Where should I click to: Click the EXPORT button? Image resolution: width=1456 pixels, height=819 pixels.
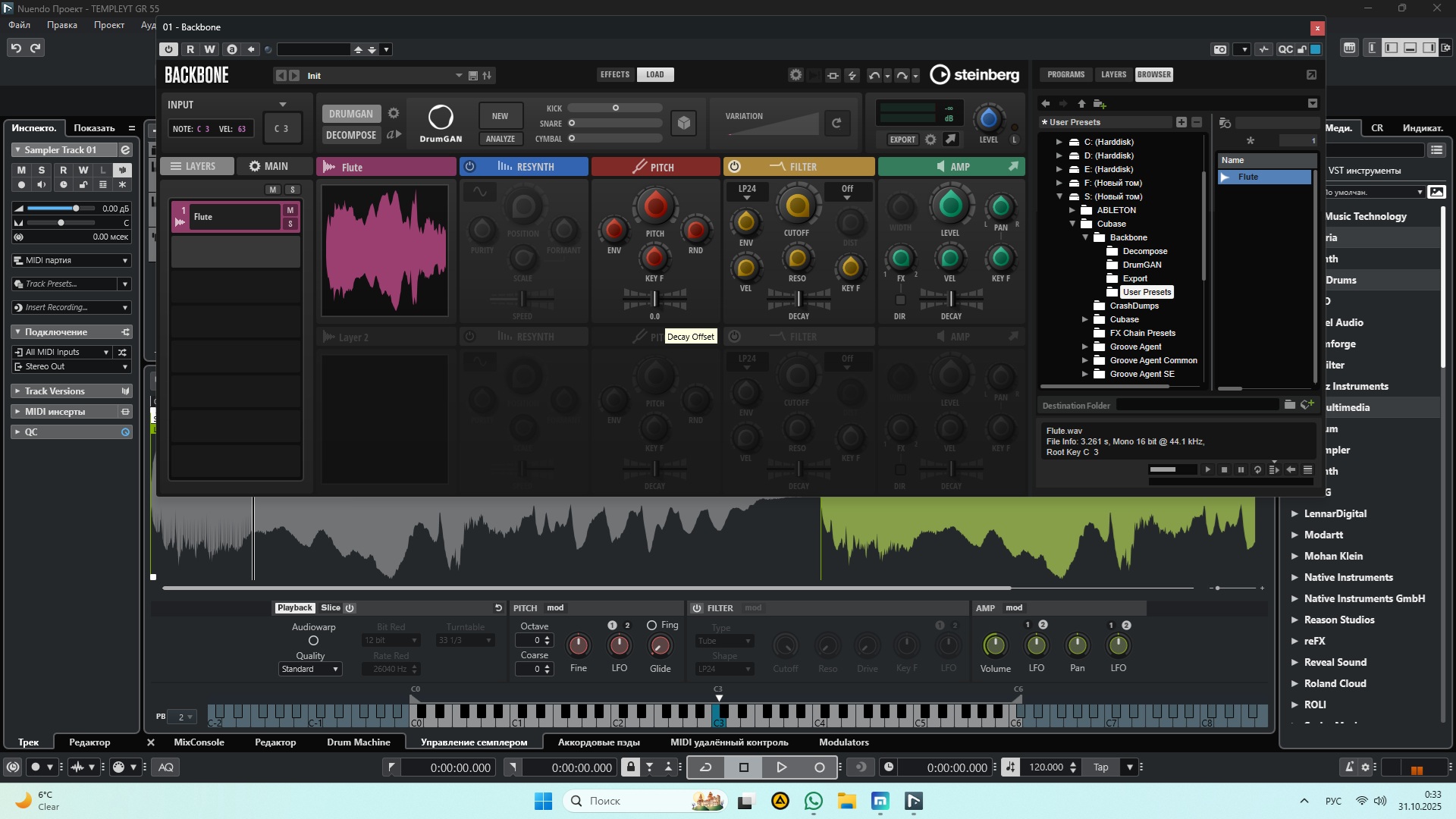[902, 140]
